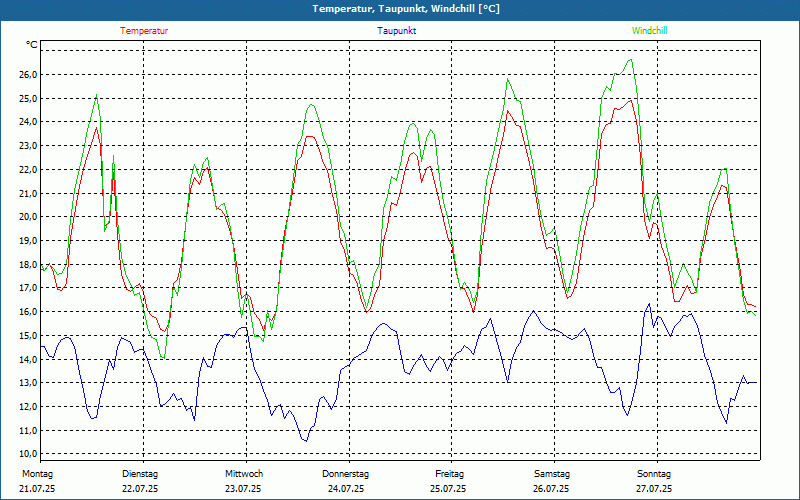Screen dimensions: 800x500
Task: Click the green Windchill legend label
Action: point(649,31)
